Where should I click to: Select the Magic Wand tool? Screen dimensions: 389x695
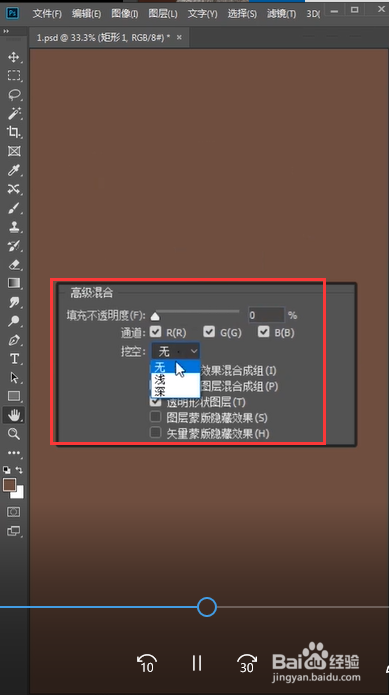point(14,113)
